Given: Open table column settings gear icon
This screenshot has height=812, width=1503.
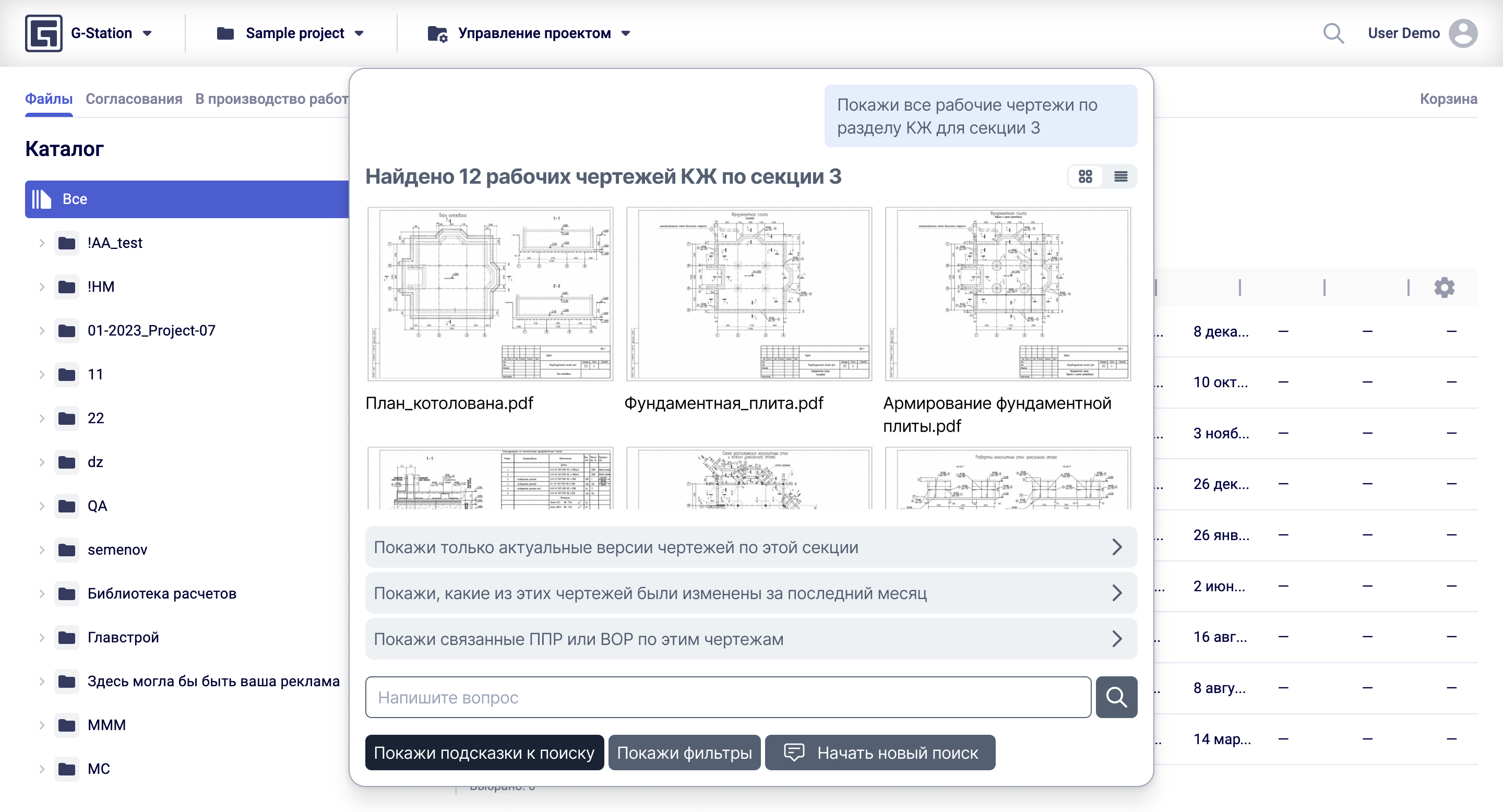Looking at the screenshot, I should 1444,288.
